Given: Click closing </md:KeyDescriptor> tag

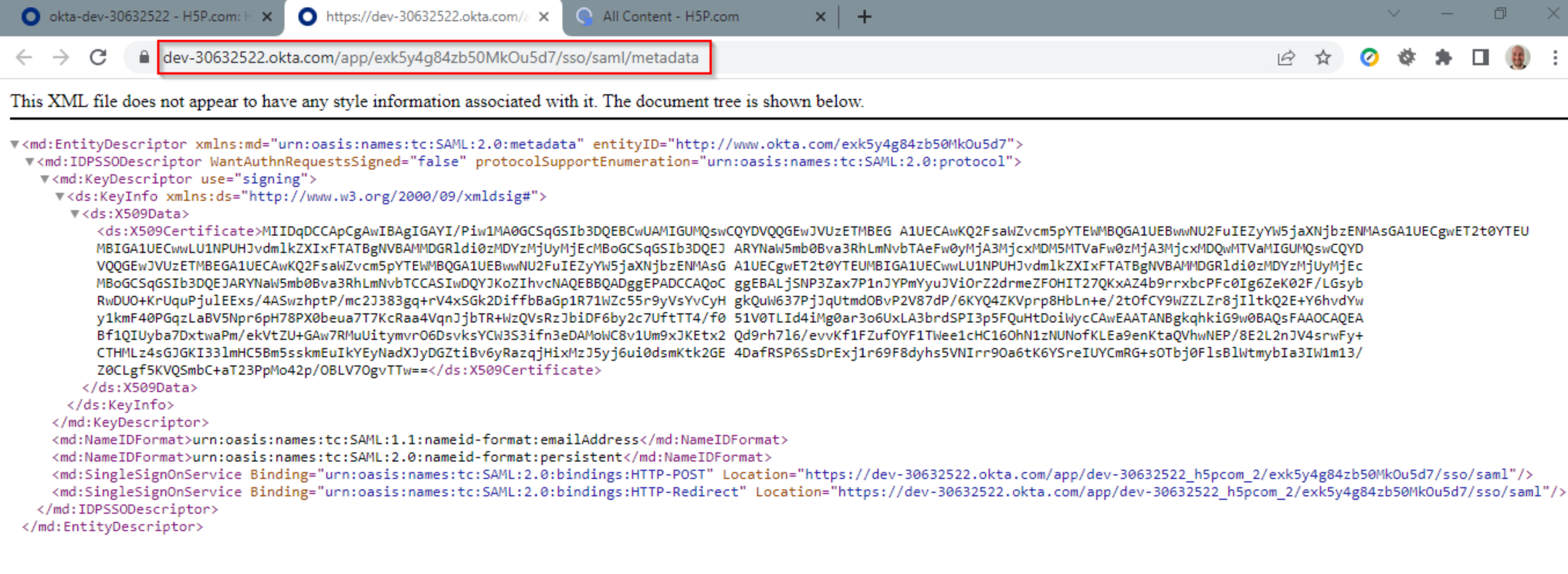Looking at the screenshot, I should point(130,423).
